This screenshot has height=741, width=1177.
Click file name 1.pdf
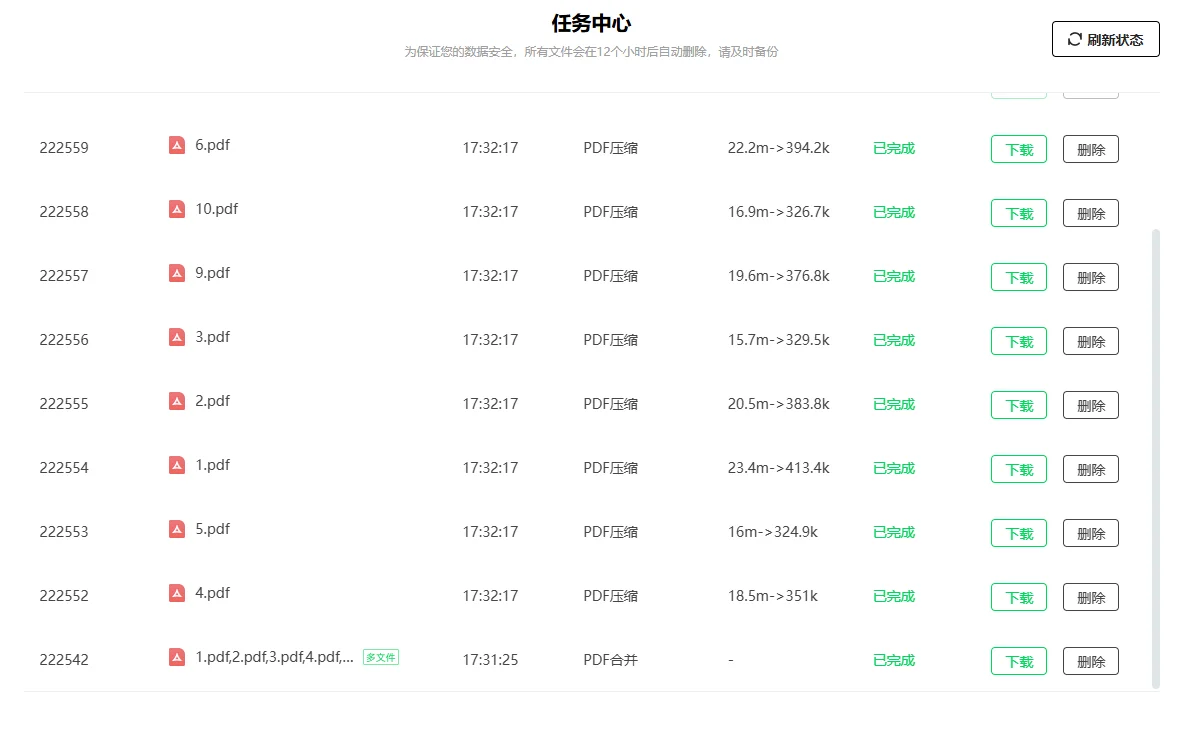point(212,465)
